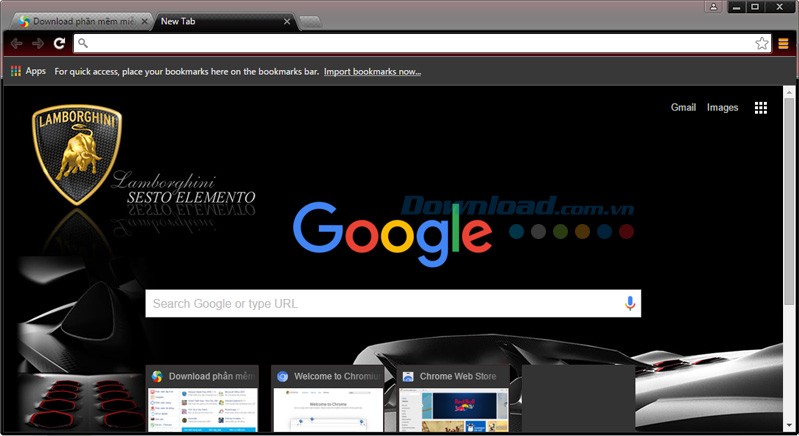
Task: Open Chrome Web Store thumbnail
Action: point(453,400)
